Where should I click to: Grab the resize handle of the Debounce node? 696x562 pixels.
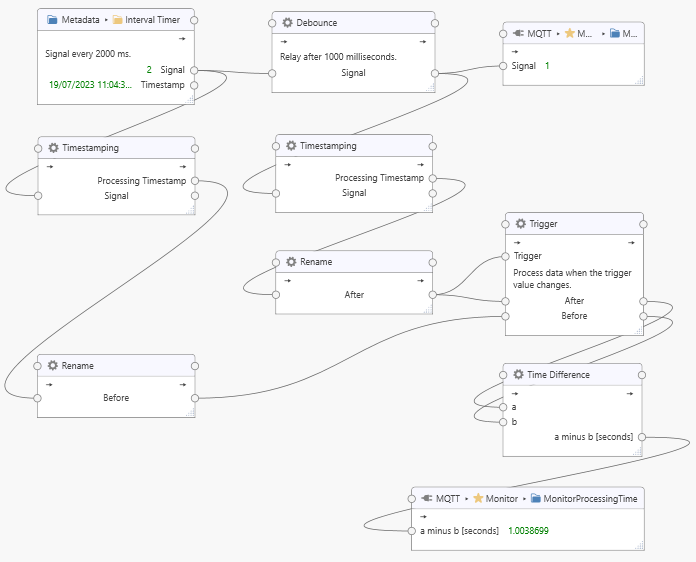click(x=430, y=87)
